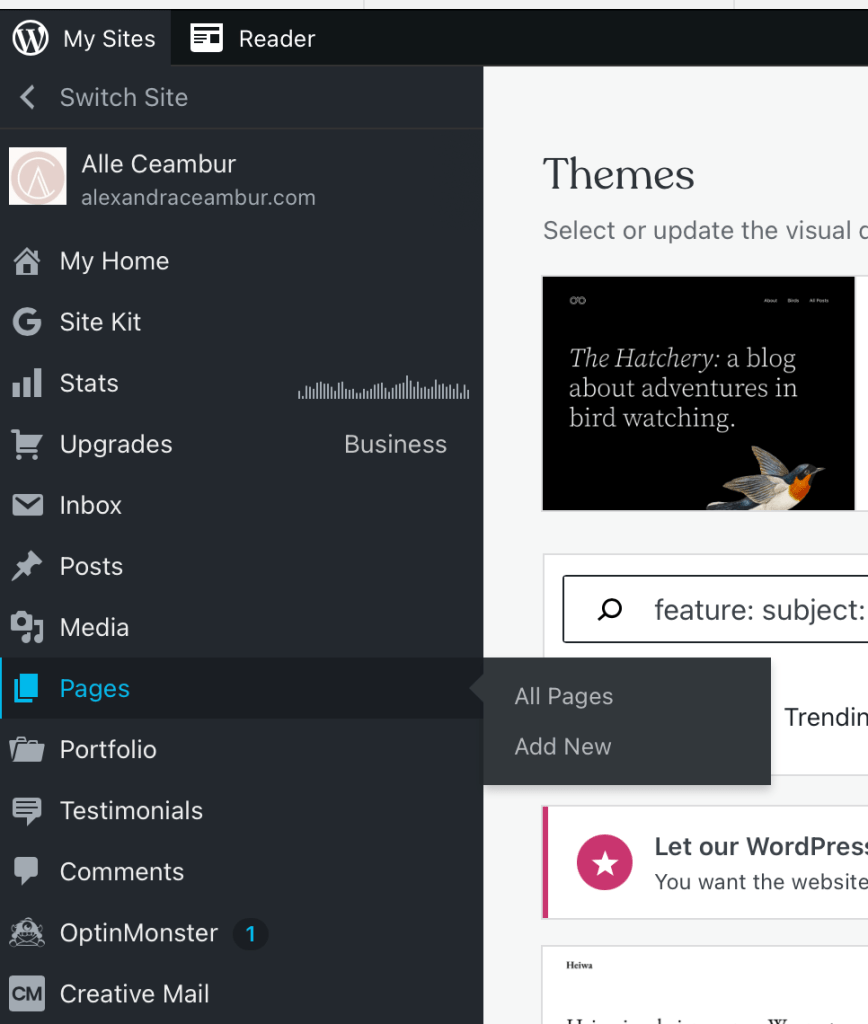Open the Portfolio menu item
Screen dimensions: 868x1024
(x=108, y=750)
